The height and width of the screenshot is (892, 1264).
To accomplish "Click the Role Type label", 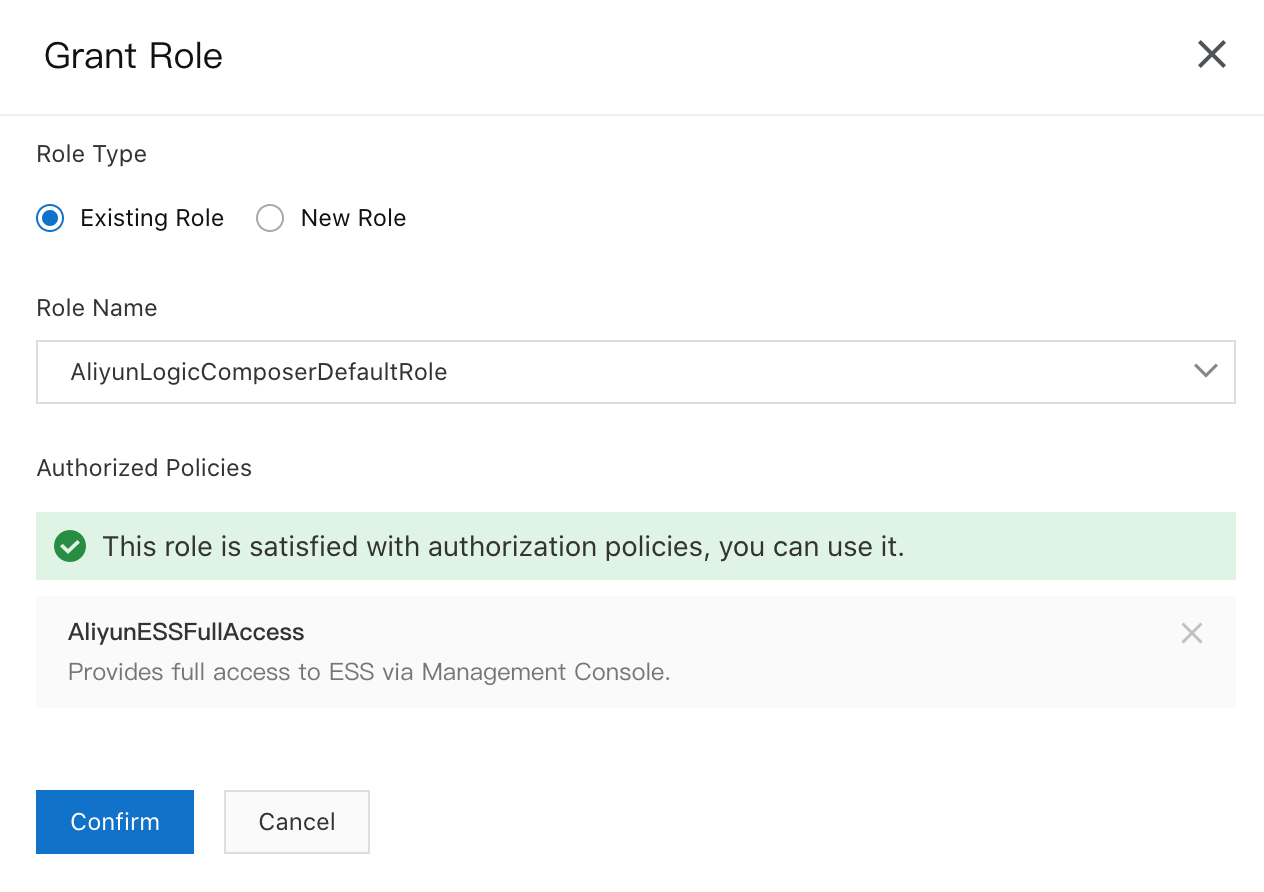I will 92,154.
